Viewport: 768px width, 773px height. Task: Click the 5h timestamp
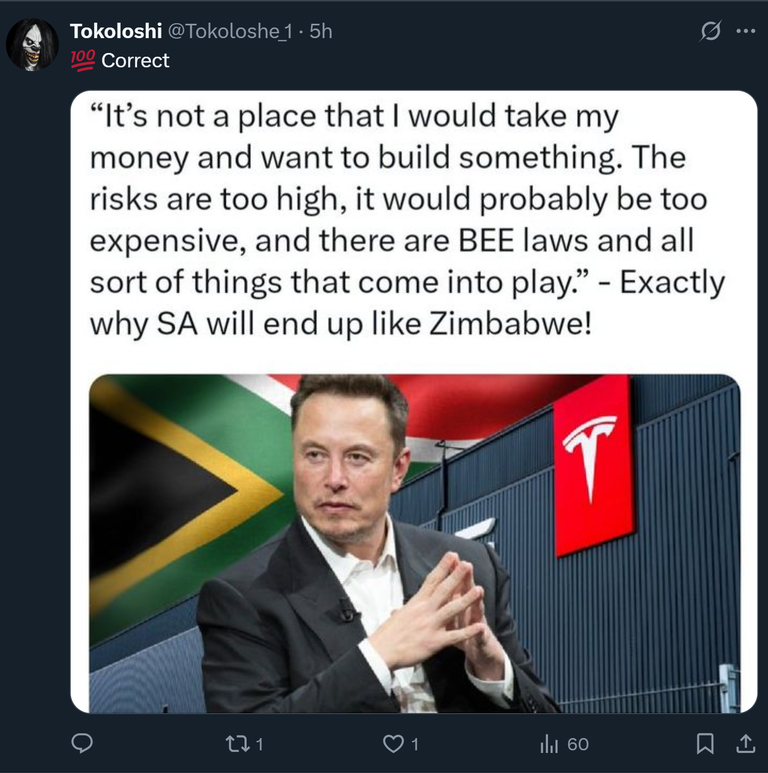(321, 31)
